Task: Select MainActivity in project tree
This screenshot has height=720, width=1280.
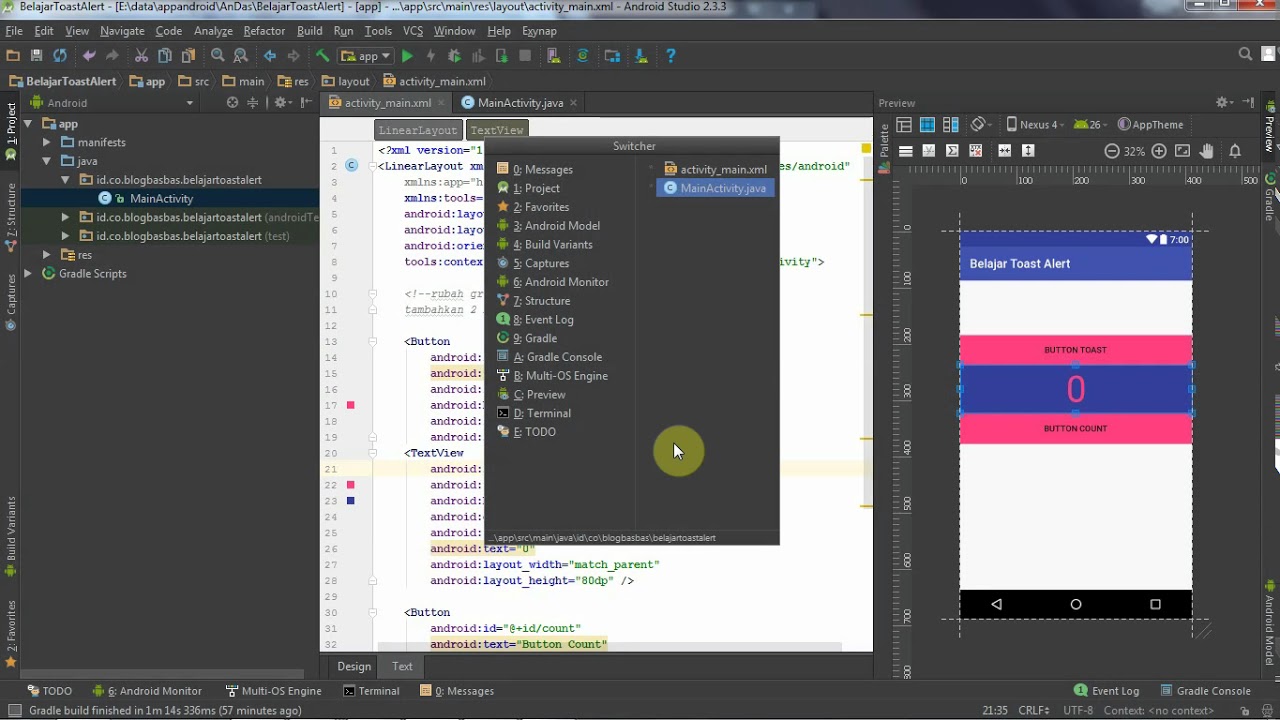Action: [x=160, y=198]
